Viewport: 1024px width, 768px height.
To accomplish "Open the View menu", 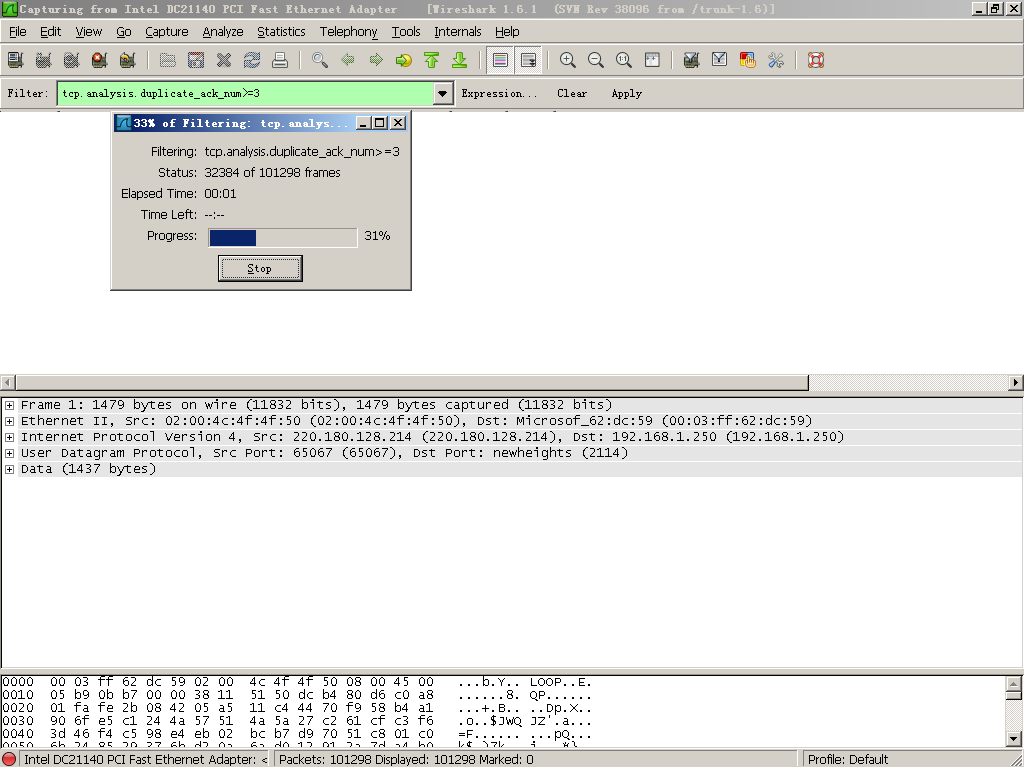I will 89,31.
